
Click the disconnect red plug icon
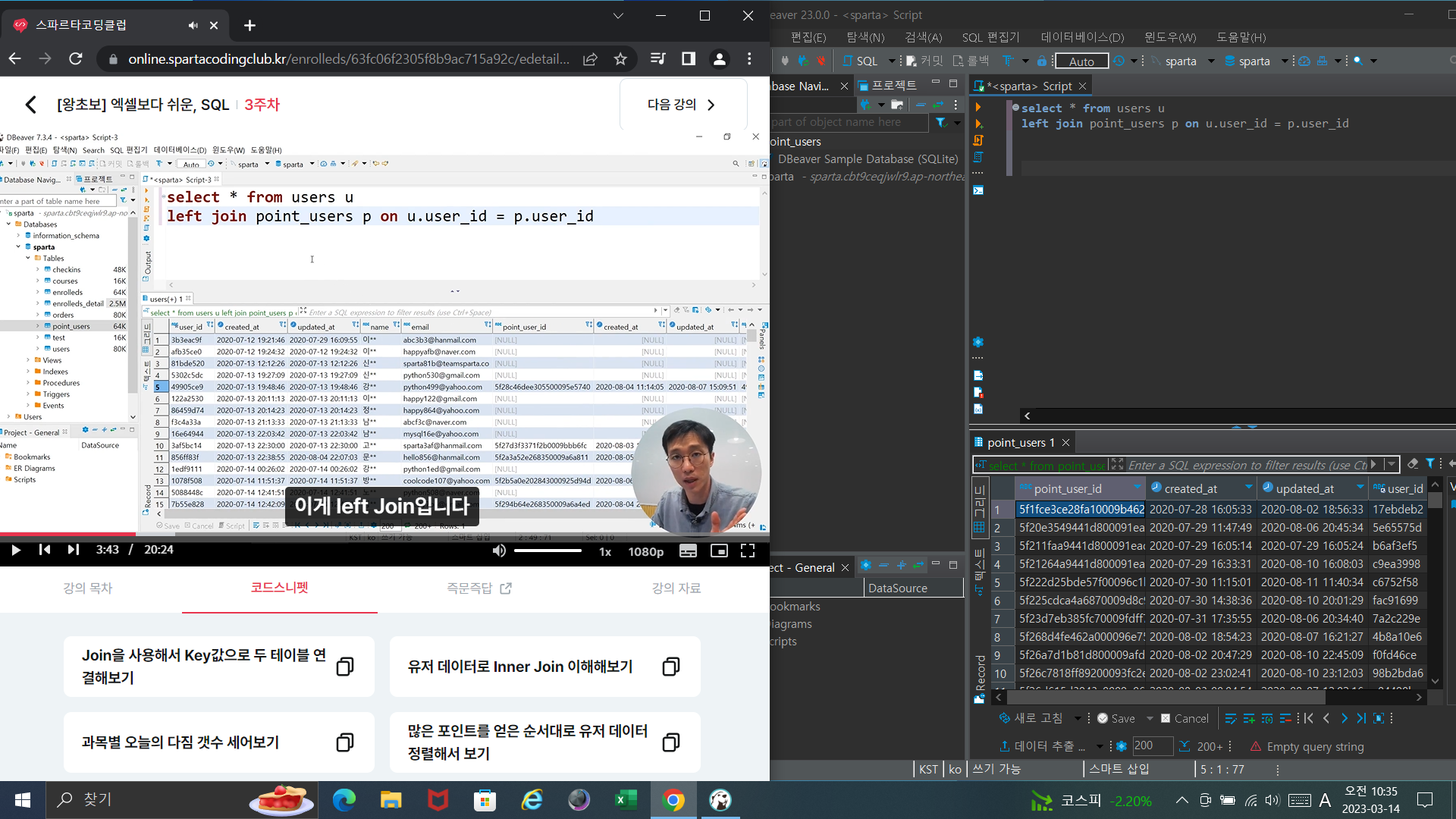point(821,61)
